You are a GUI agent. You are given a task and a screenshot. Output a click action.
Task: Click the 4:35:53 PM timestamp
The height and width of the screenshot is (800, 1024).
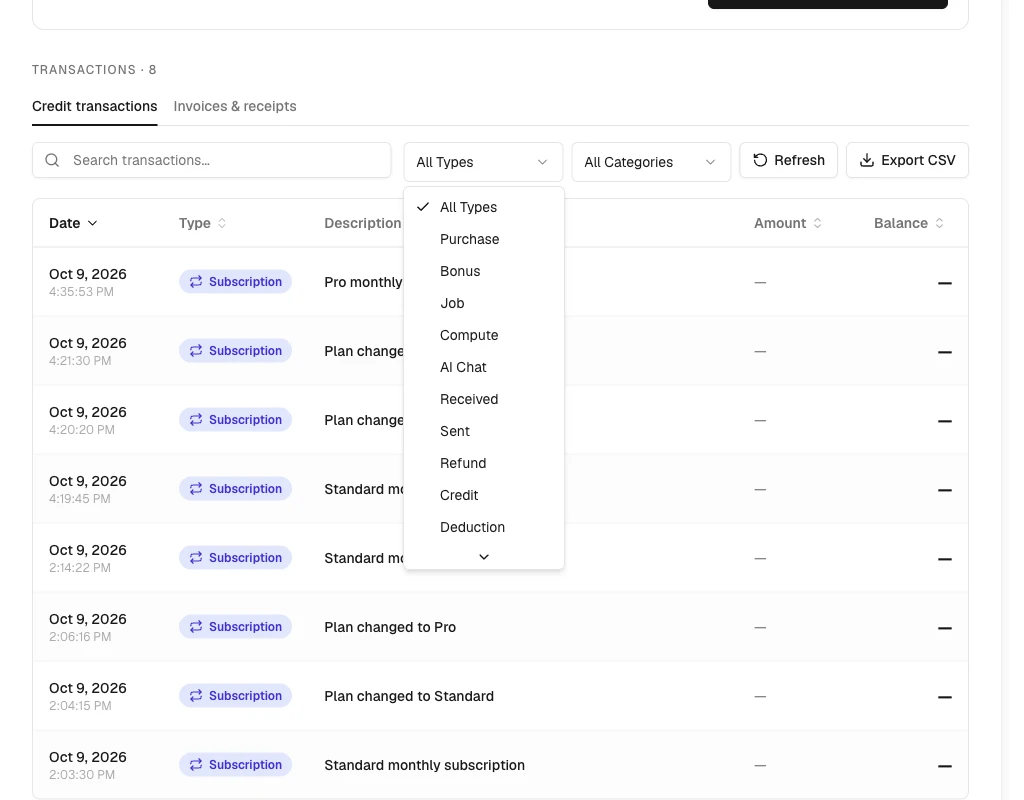pyautogui.click(x=82, y=292)
